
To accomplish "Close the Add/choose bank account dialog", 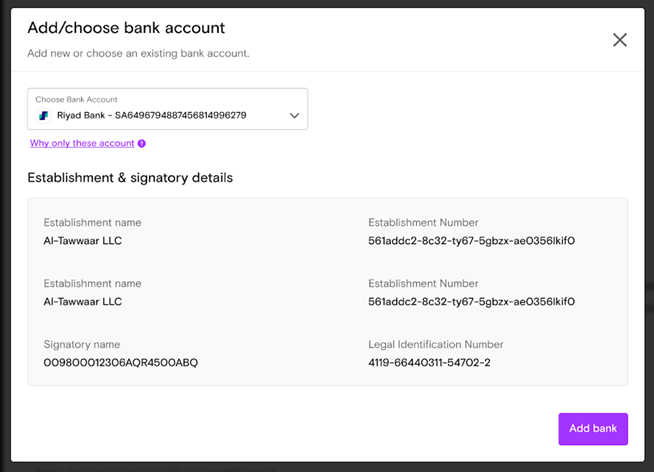I will tap(620, 40).
